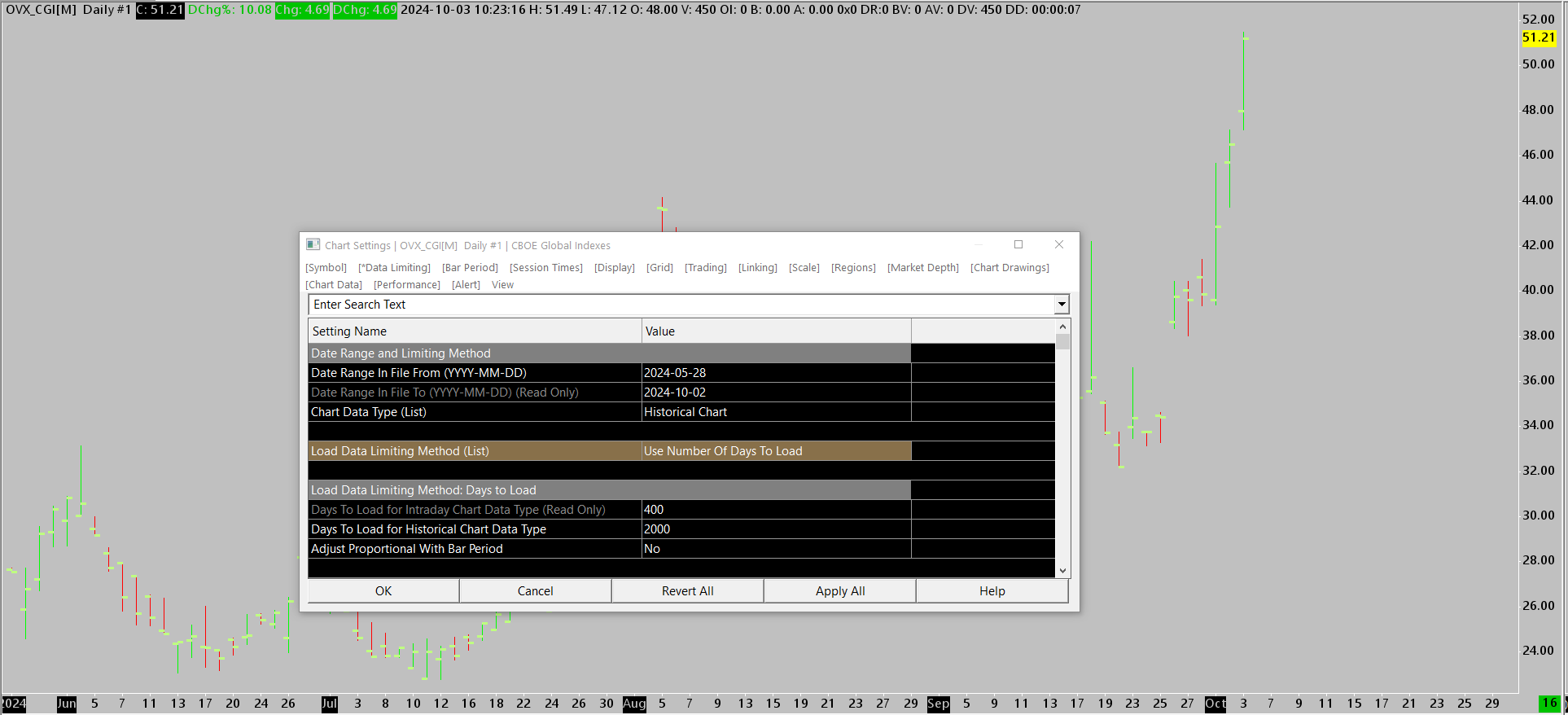Image resolution: width=1568 pixels, height=715 pixels.
Task: Click the settings list scroll up arrow
Action: click(x=1062, y=327)
